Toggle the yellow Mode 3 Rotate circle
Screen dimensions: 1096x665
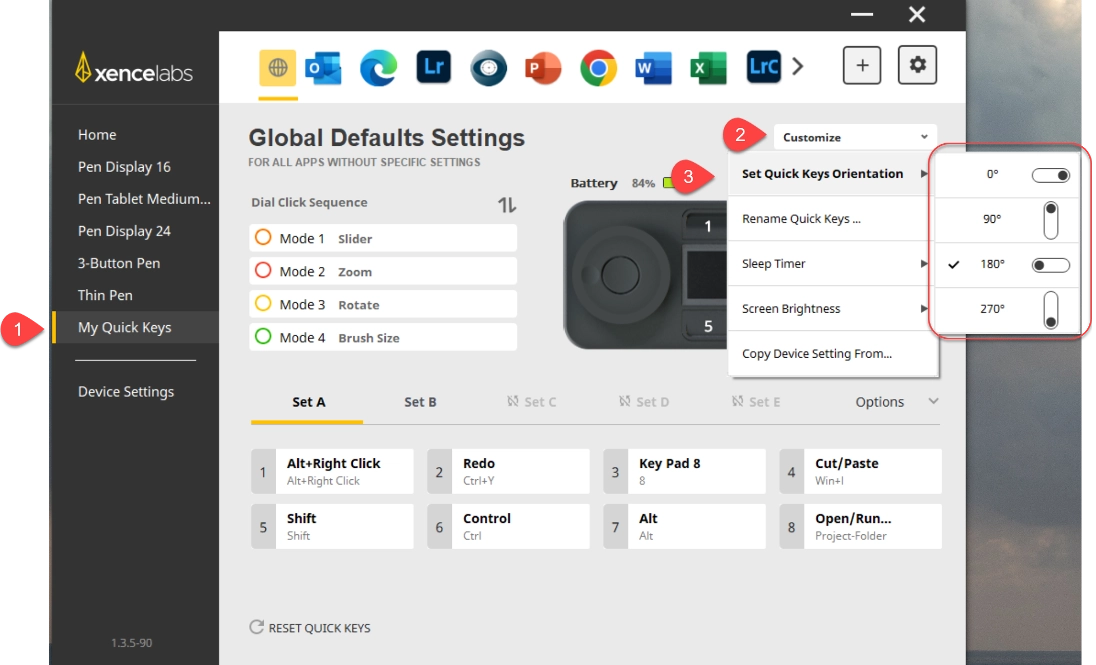pos(263,303)
